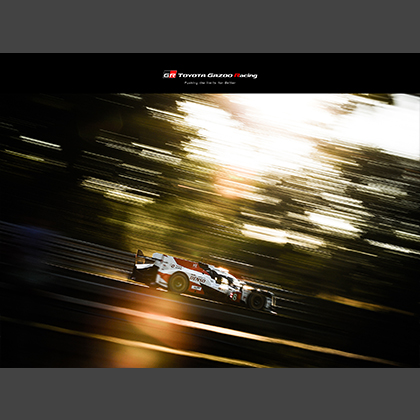Image resolution: width=420 pixels, height=420 pixels.
Task: Click the black header band behind the logo
Action: [x=210, y=73]
